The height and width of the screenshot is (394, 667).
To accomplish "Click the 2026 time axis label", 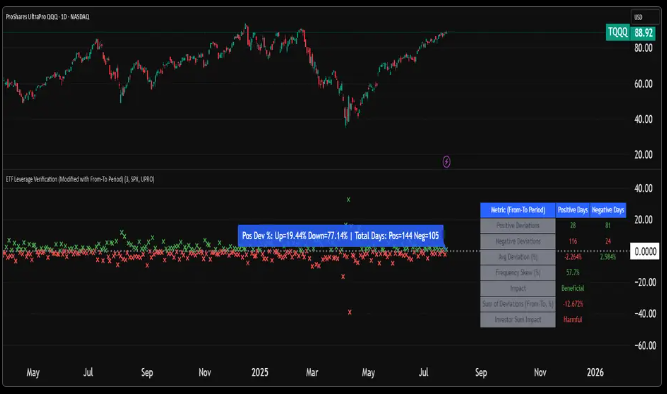I will coord(595,372).
